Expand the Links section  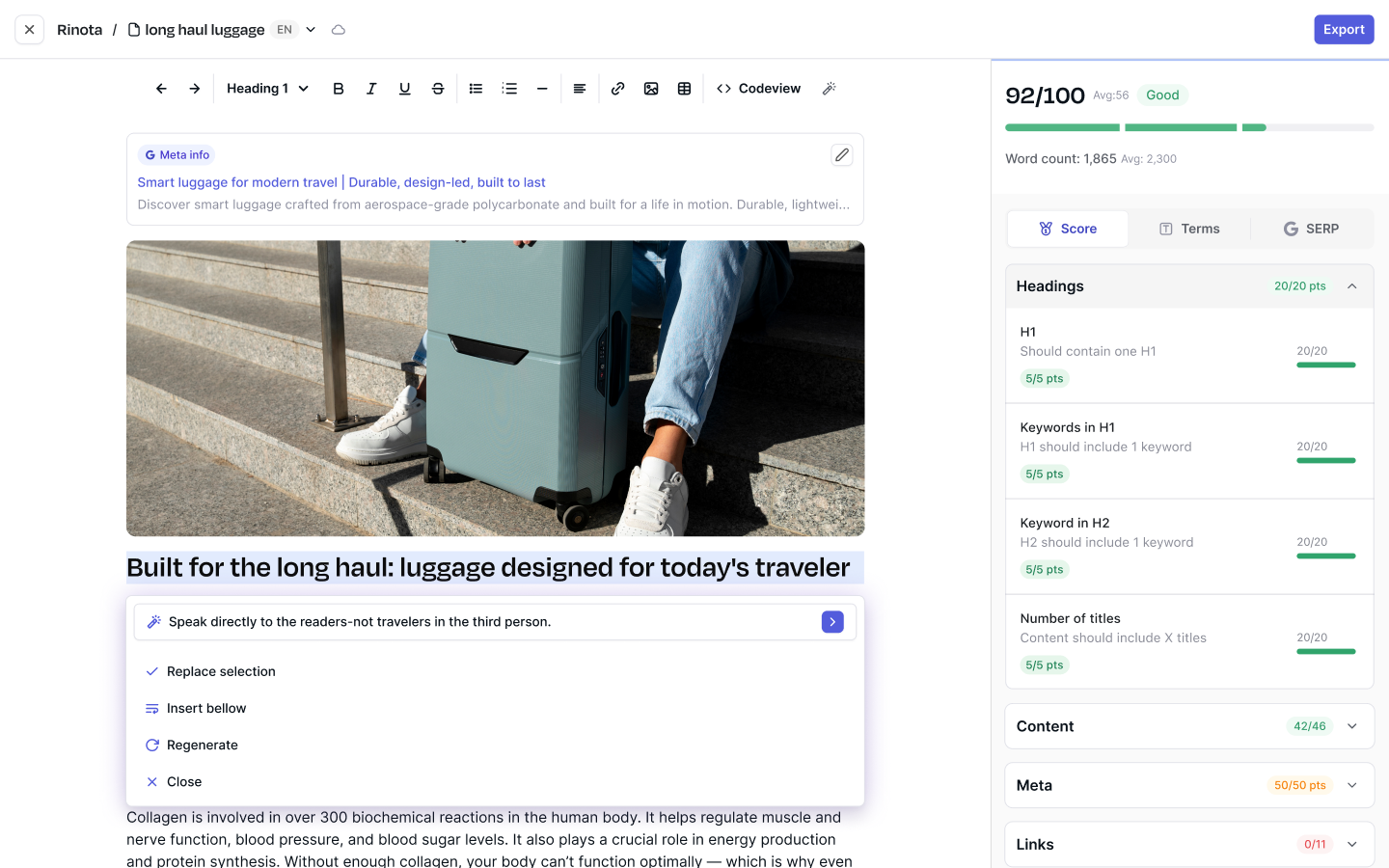1352,845
